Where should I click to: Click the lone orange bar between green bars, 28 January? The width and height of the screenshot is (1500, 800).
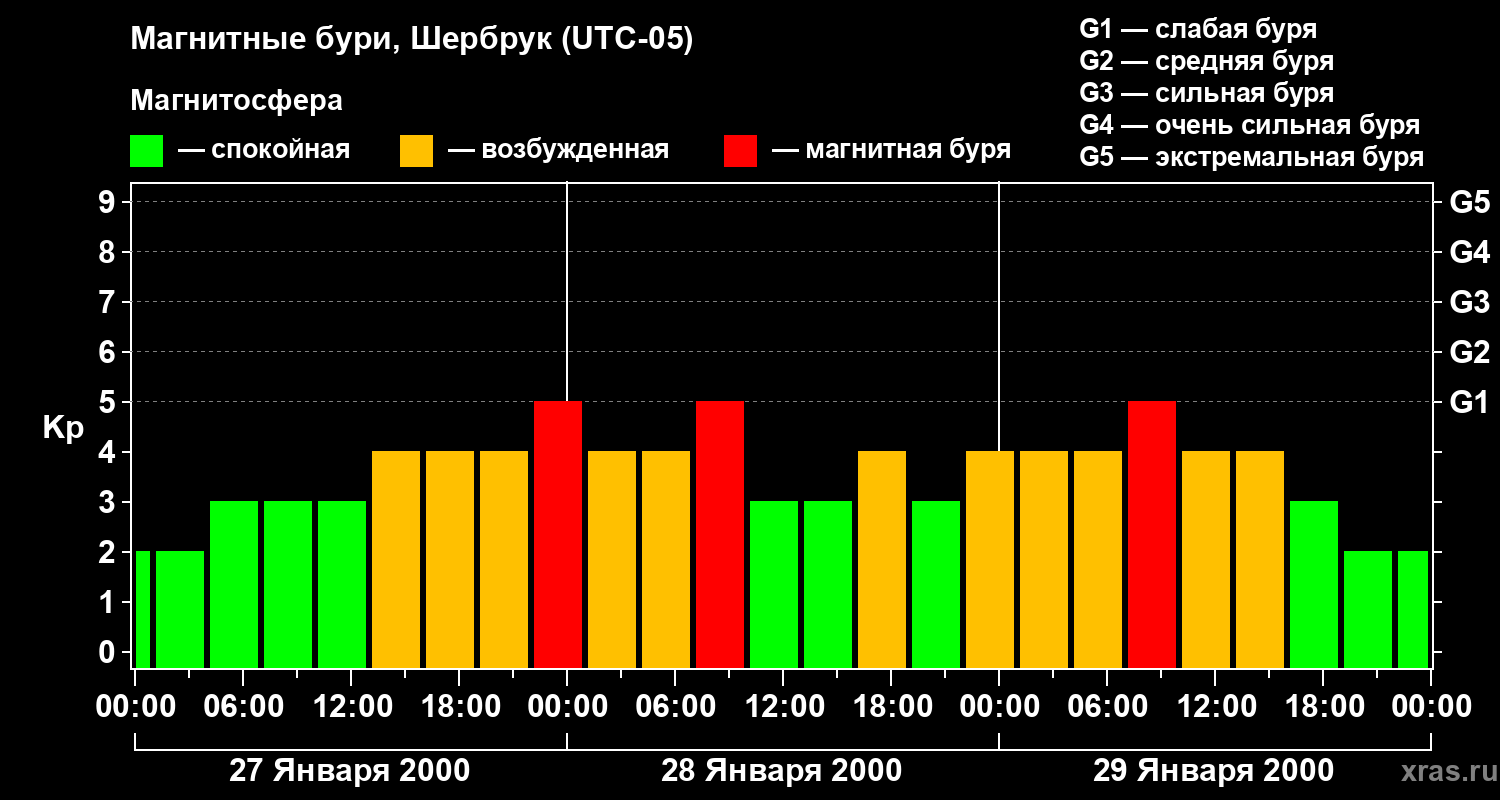tap(882, 559)
